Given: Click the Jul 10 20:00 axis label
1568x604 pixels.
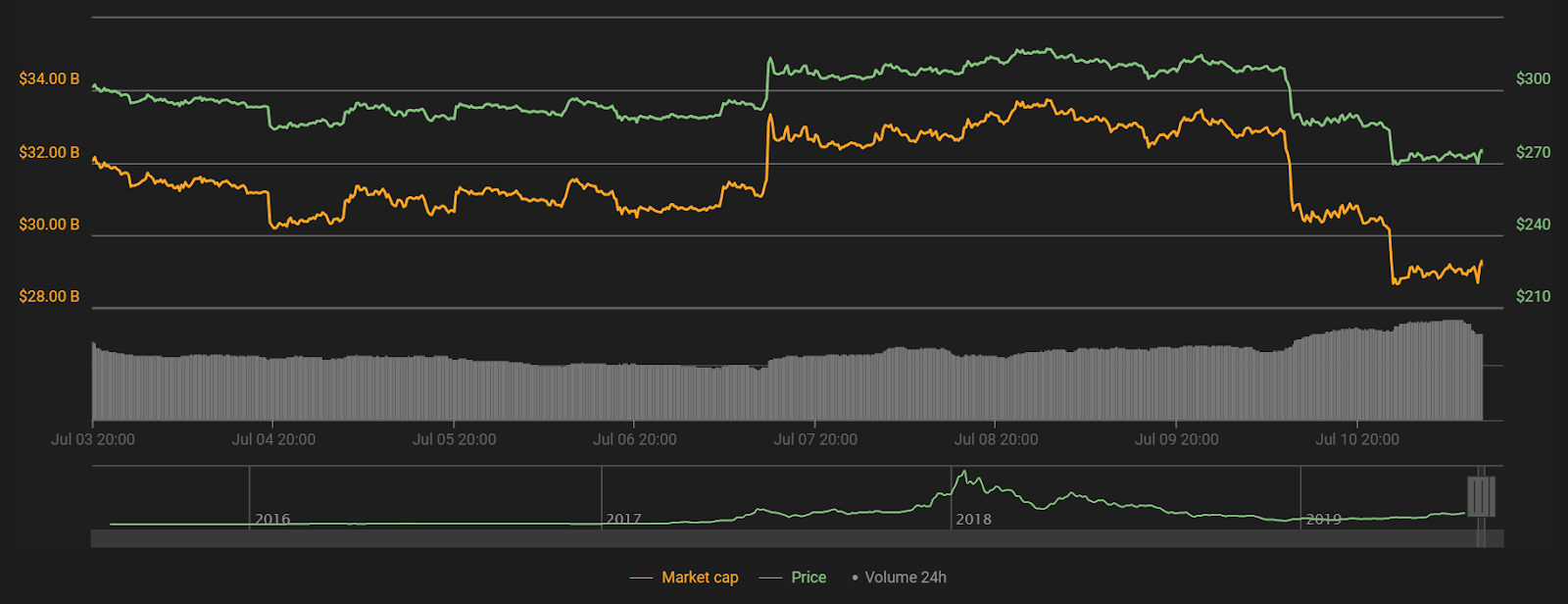Looking at the screenshot, I should 1357,439.
